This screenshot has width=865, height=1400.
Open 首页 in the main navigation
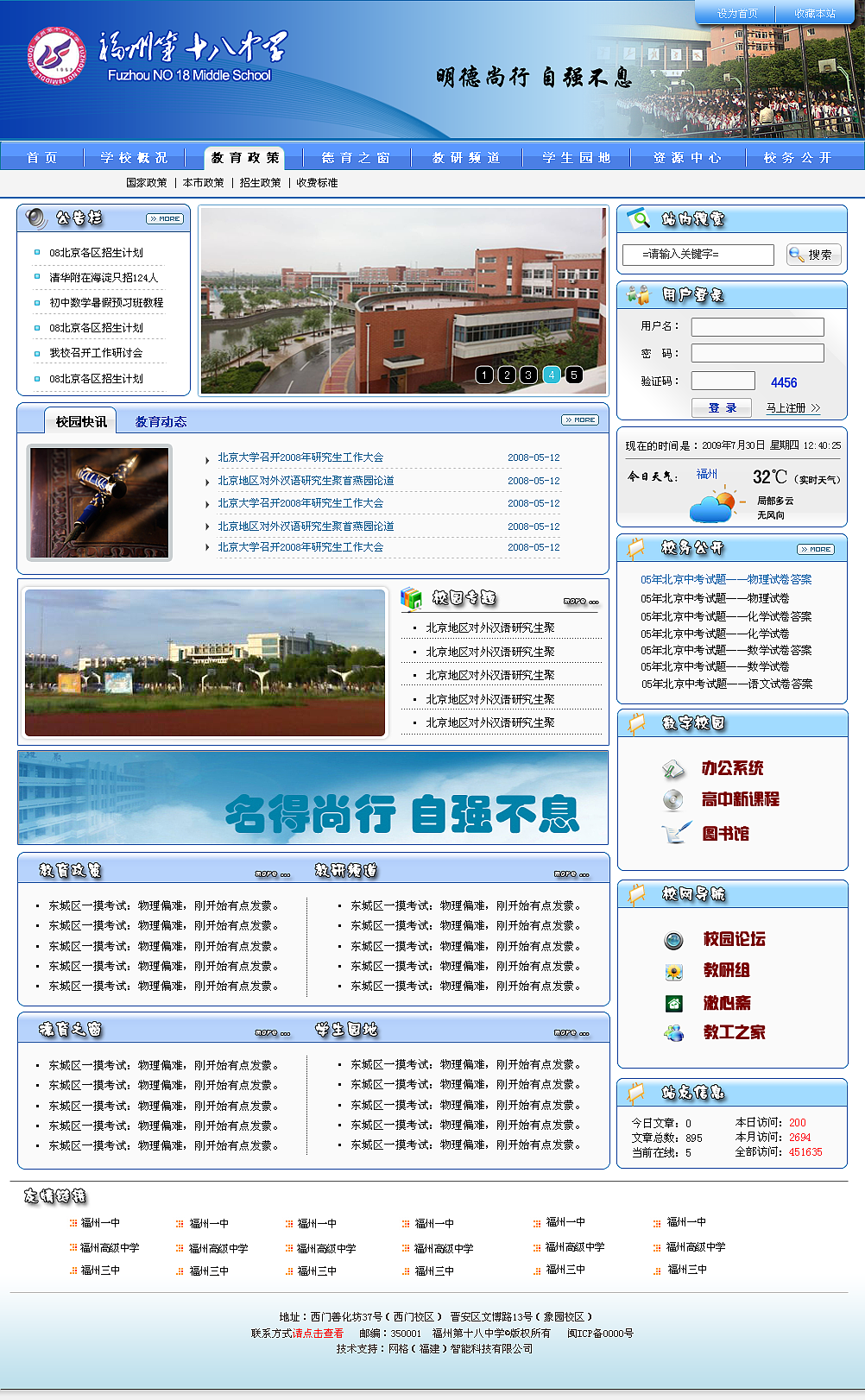(x=42, y=158)
